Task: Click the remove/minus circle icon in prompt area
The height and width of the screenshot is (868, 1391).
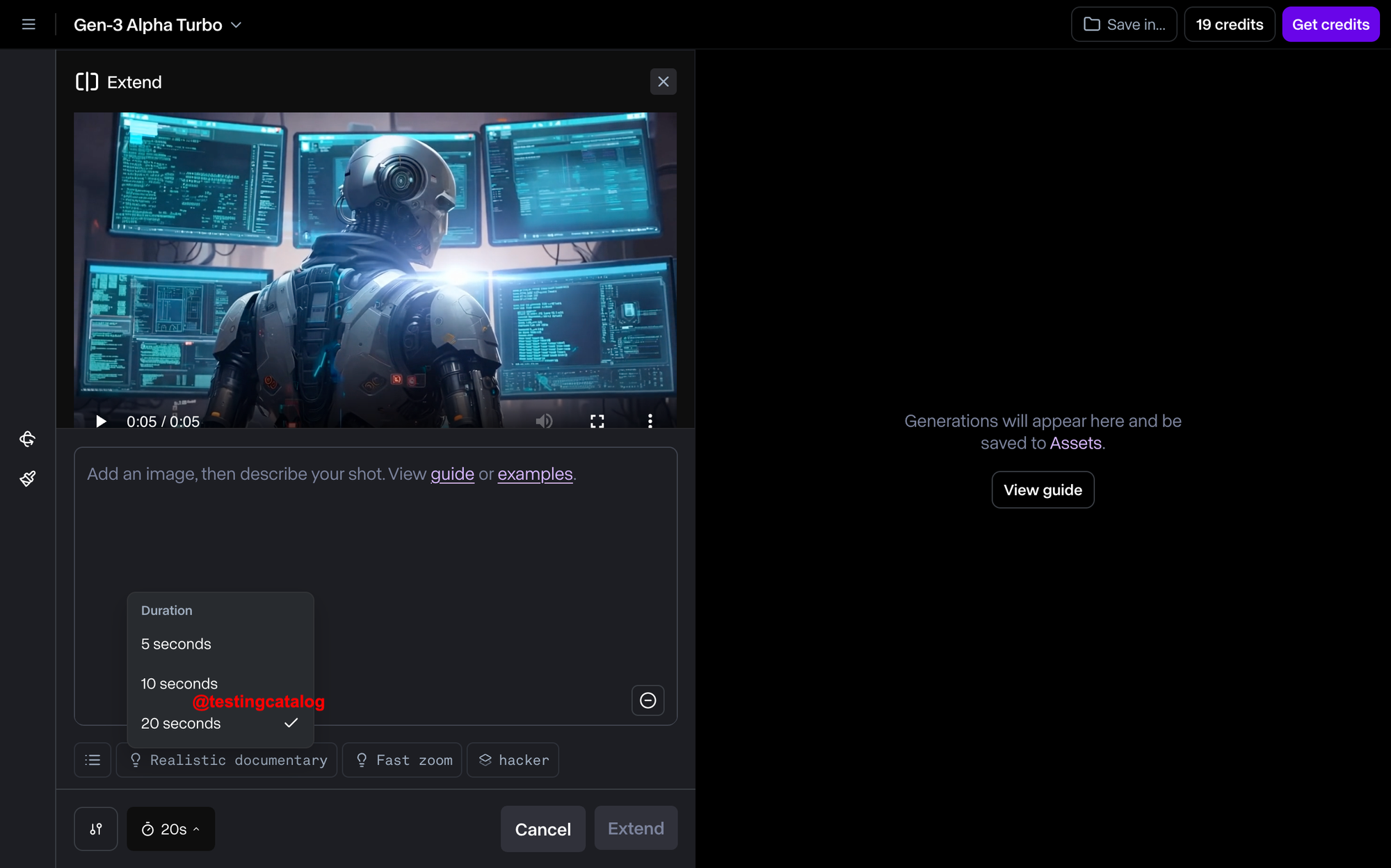Action: pos(648,700)
